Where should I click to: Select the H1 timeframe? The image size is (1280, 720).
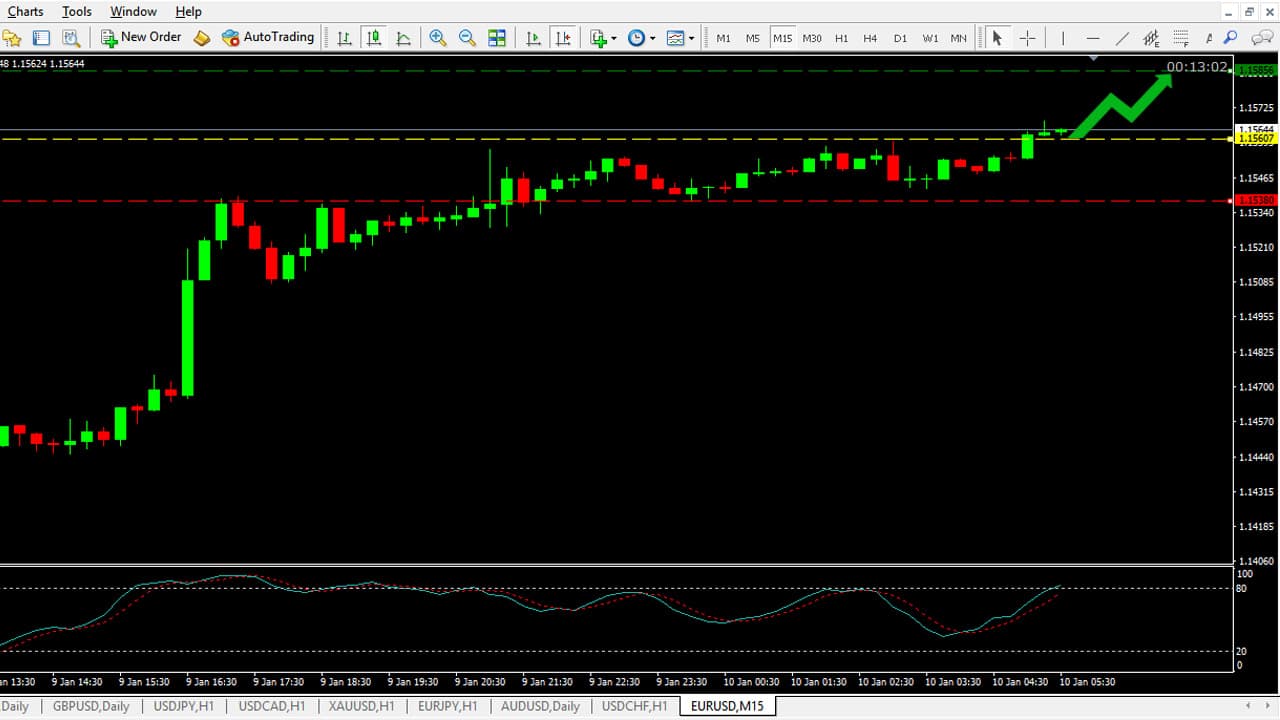(x=841, y=38)
